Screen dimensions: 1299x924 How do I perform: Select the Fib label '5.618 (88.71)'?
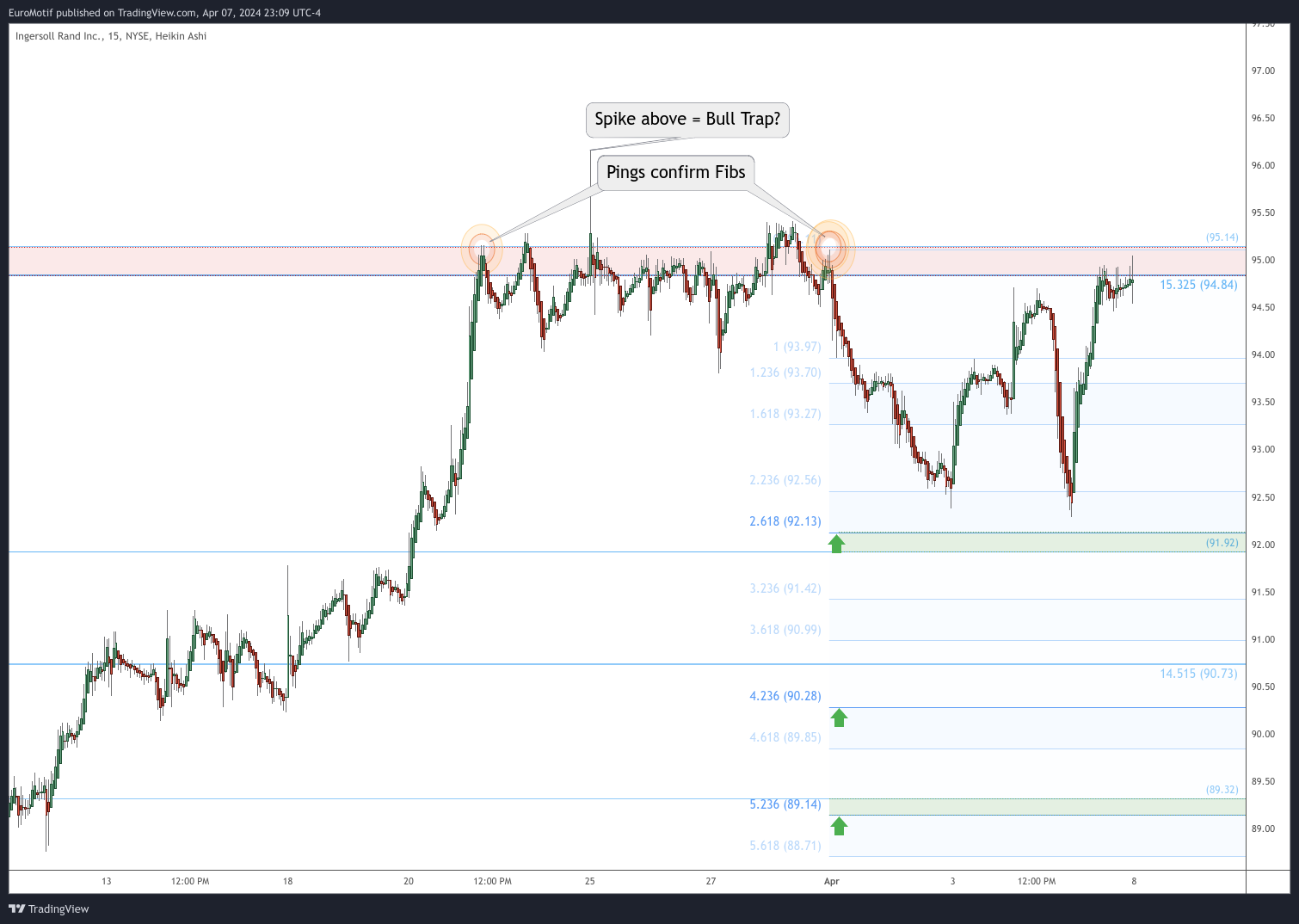point(785,846)
